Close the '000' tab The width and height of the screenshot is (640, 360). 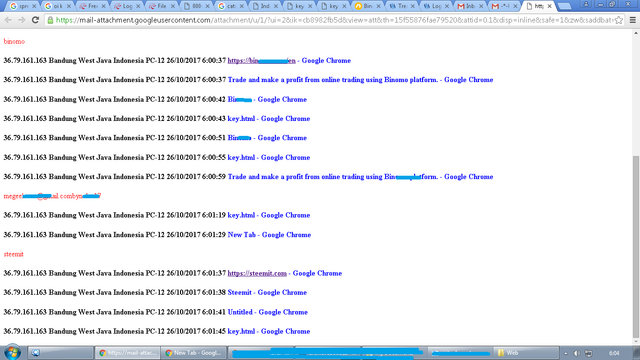coord(207,6)
